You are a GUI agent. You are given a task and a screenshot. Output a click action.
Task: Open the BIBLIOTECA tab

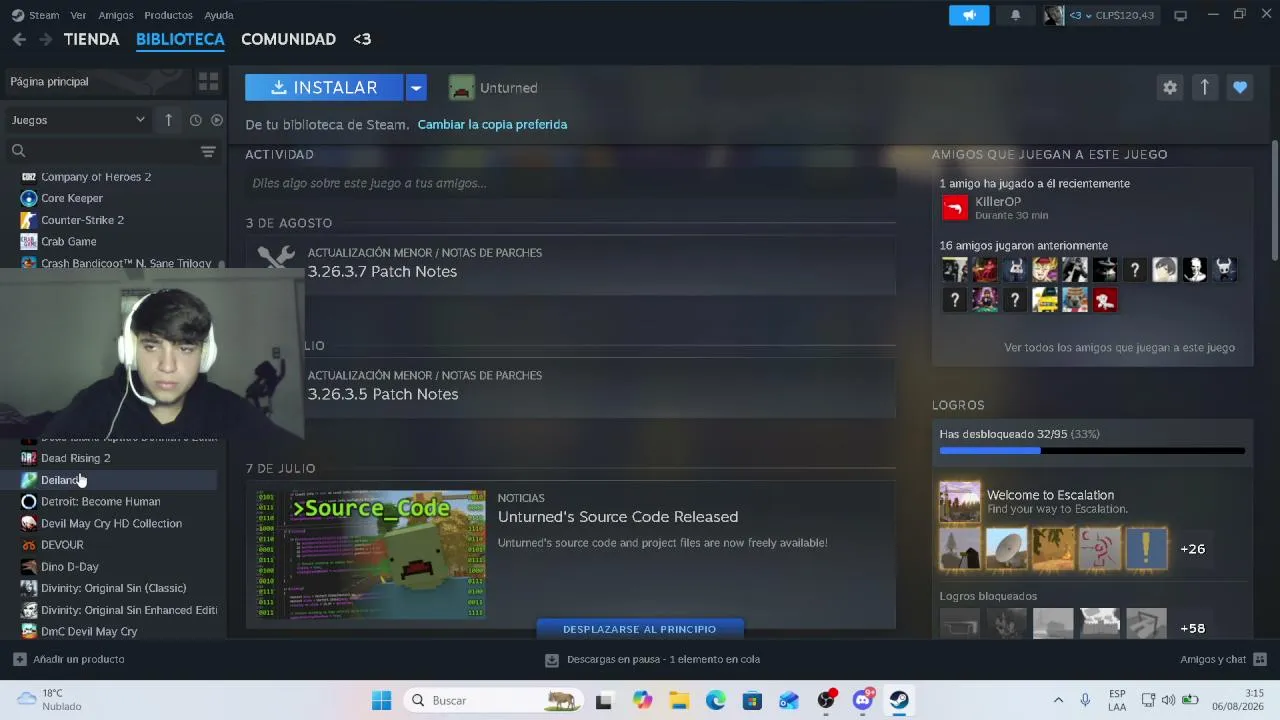pyautogui.click(x=180, y=39)
